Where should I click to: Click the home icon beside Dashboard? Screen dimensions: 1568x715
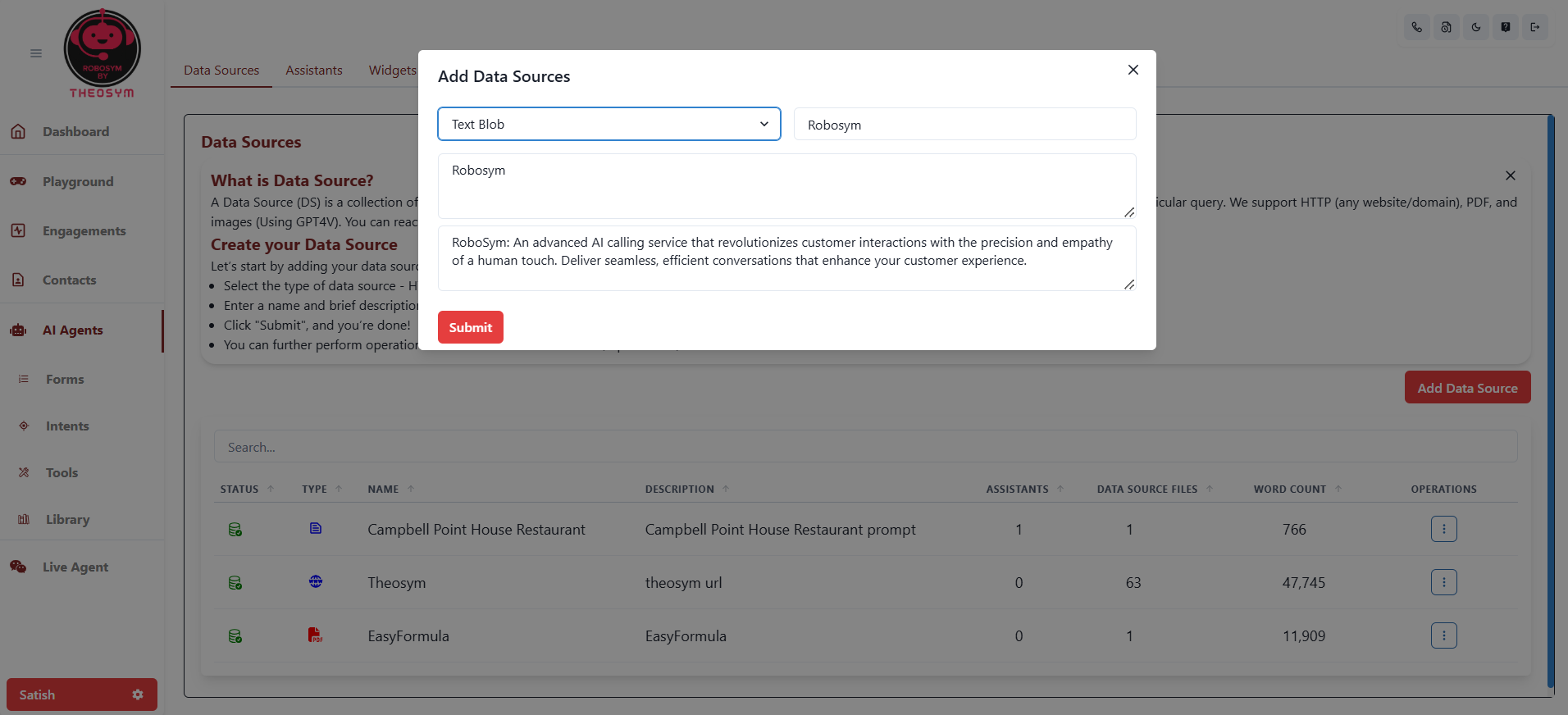click(x=18, y=131)
